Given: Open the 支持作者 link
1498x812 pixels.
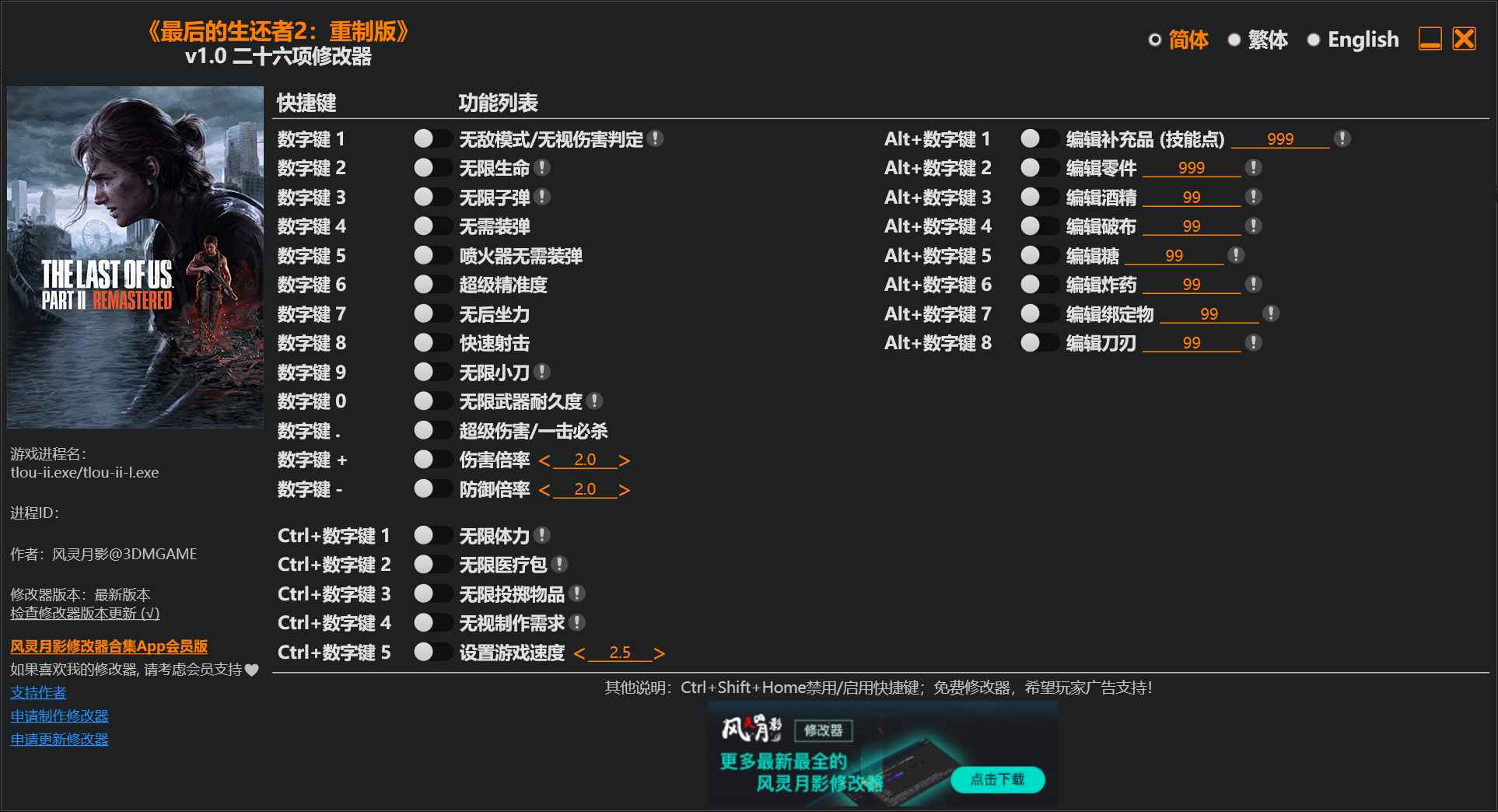Looking at the screenshot, I should 37,691.
